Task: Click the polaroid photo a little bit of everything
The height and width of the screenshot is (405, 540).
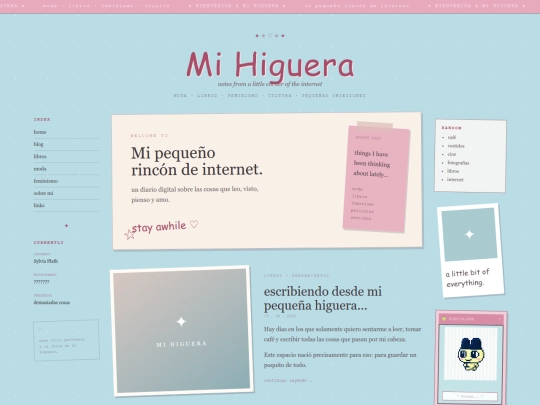Action: click(470, 250)
